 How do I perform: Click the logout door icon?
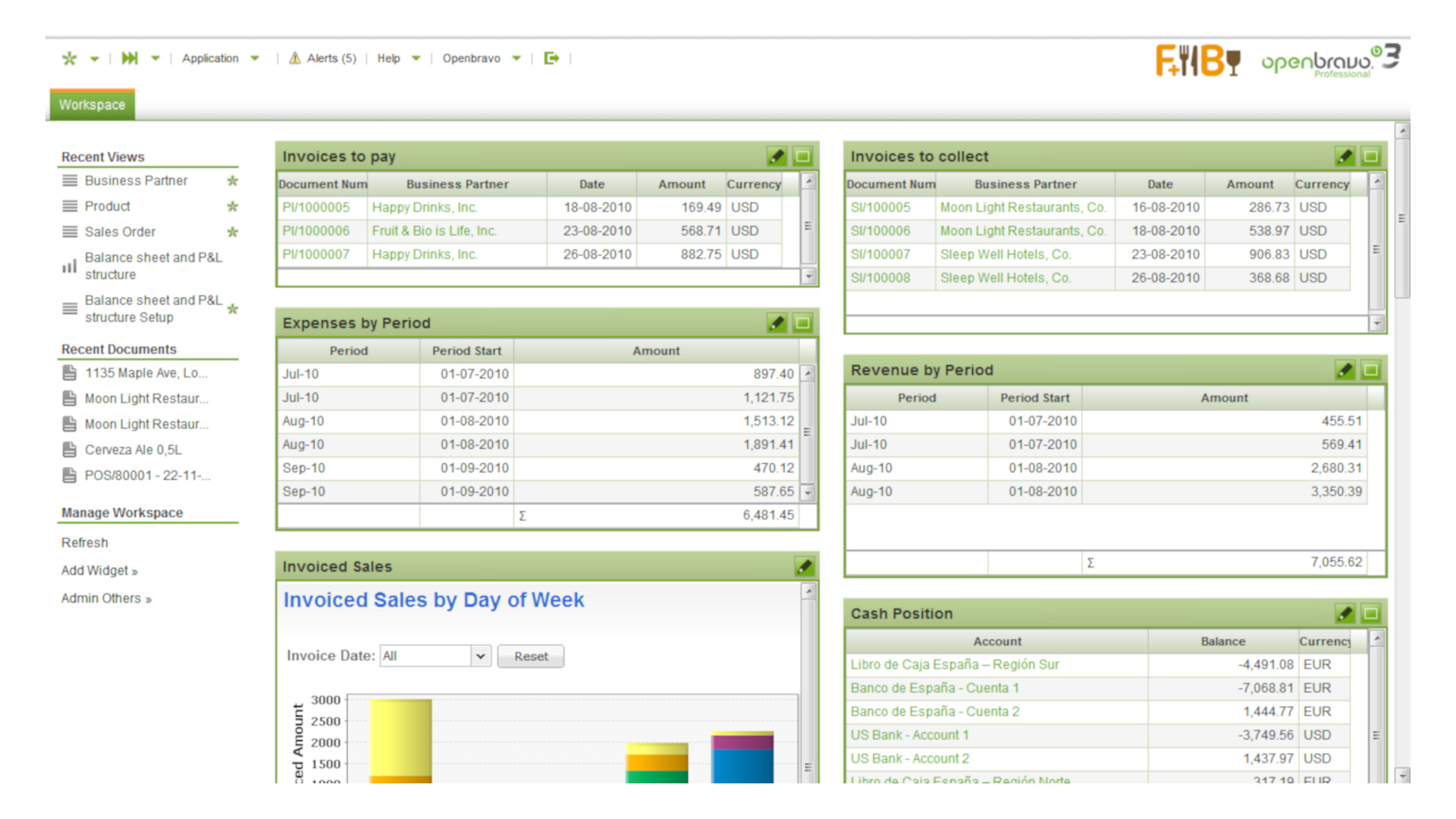(551, 58)
